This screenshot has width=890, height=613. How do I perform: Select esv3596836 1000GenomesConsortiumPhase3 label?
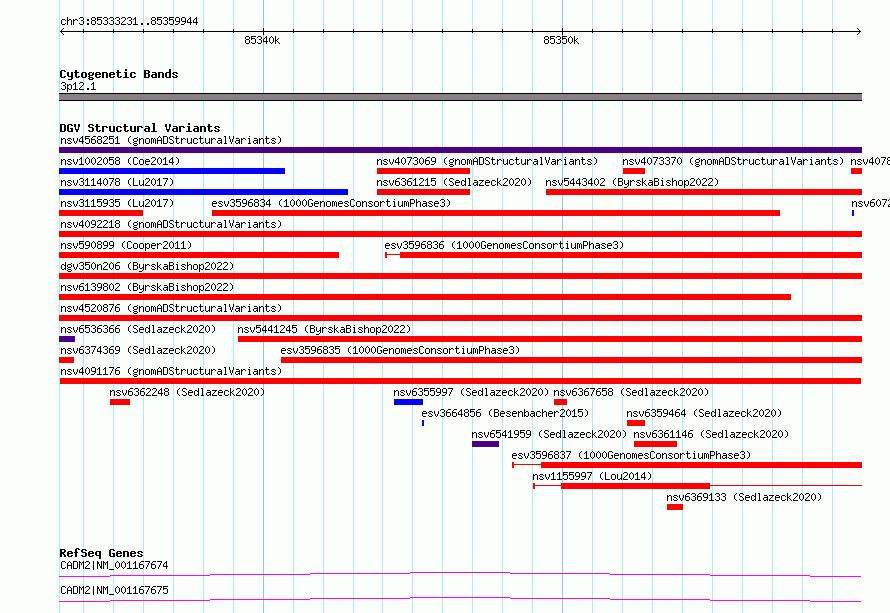[x=504, y=245]
